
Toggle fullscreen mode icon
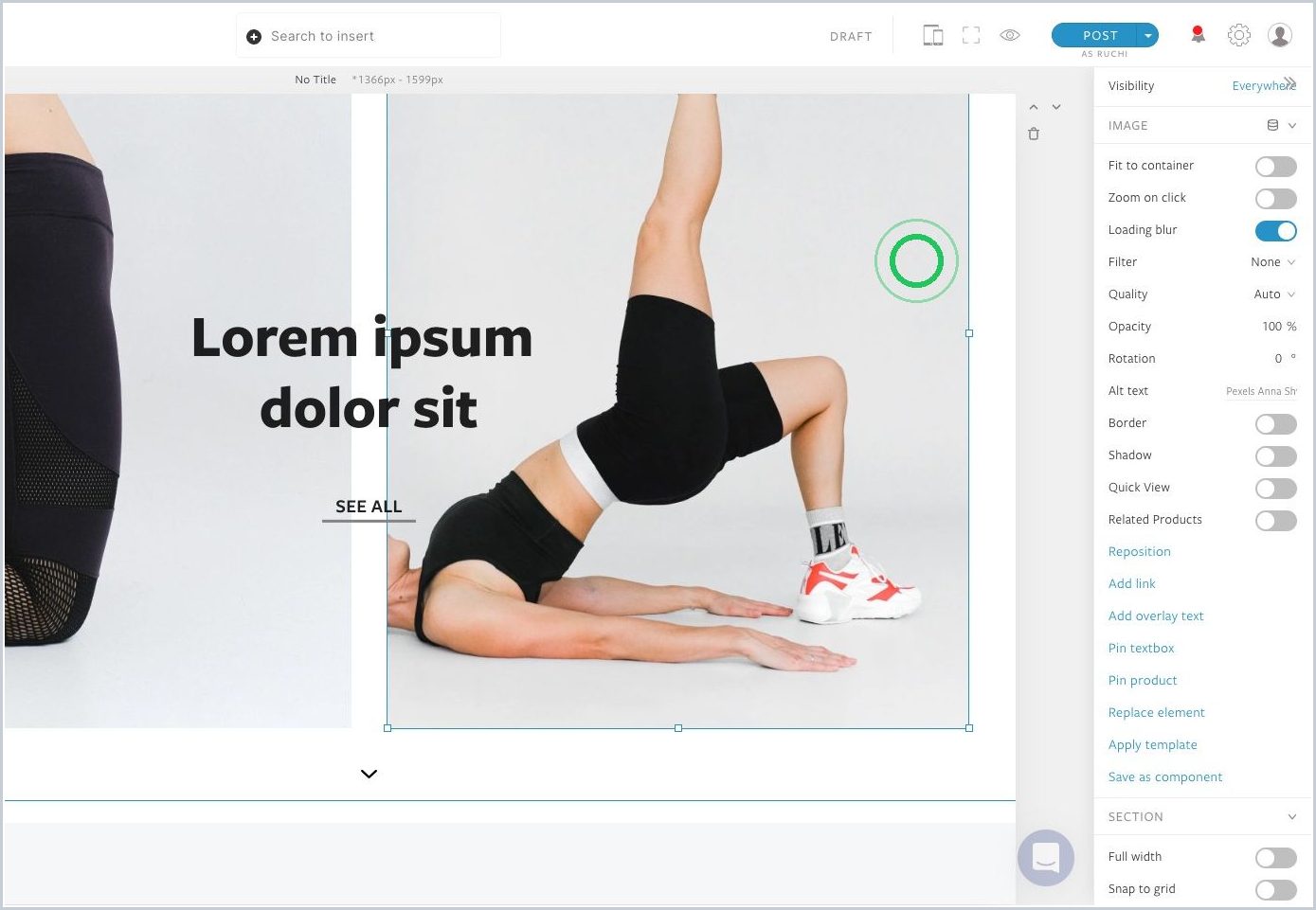click(x=971, y=36)
